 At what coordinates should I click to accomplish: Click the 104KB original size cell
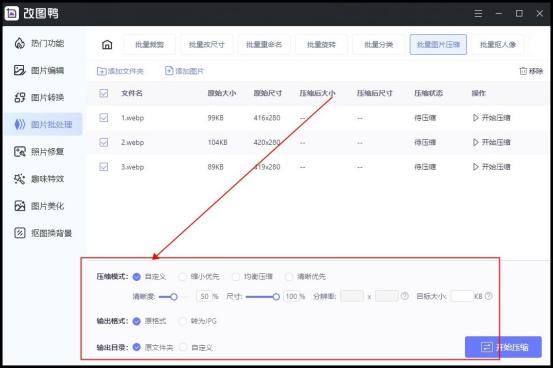[217, 142]
